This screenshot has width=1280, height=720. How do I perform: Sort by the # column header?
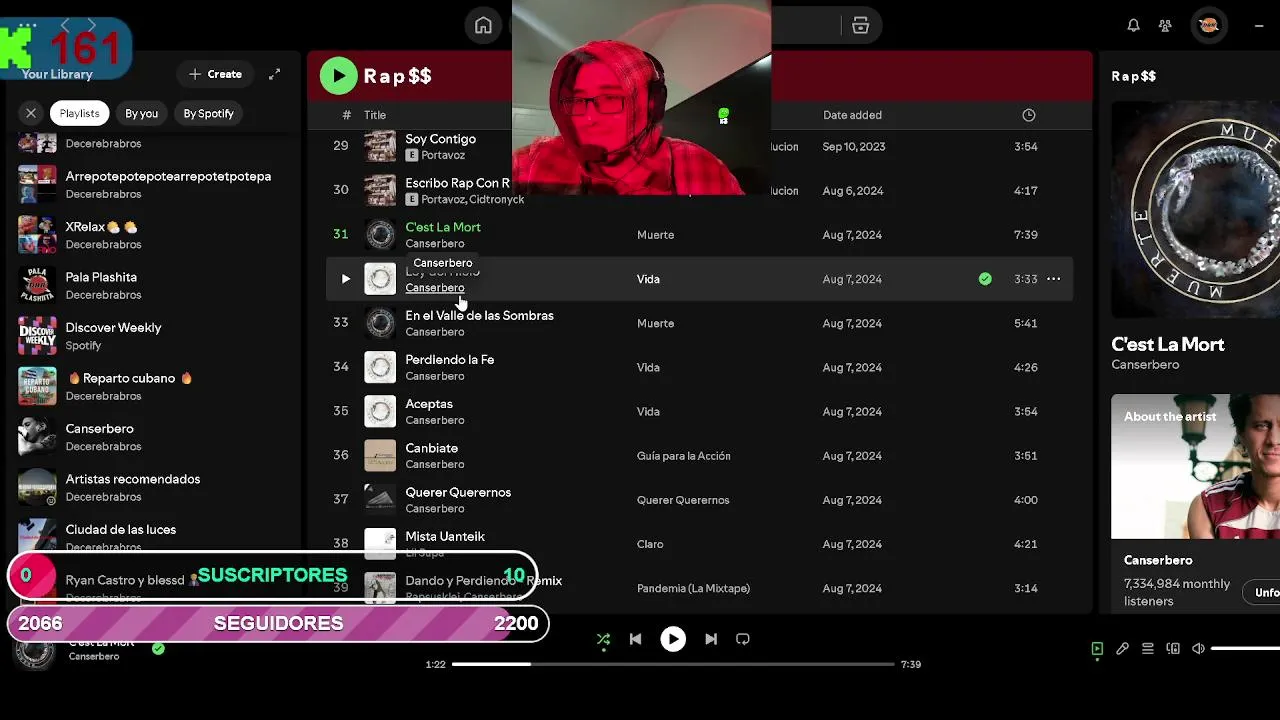pos(346,115)
